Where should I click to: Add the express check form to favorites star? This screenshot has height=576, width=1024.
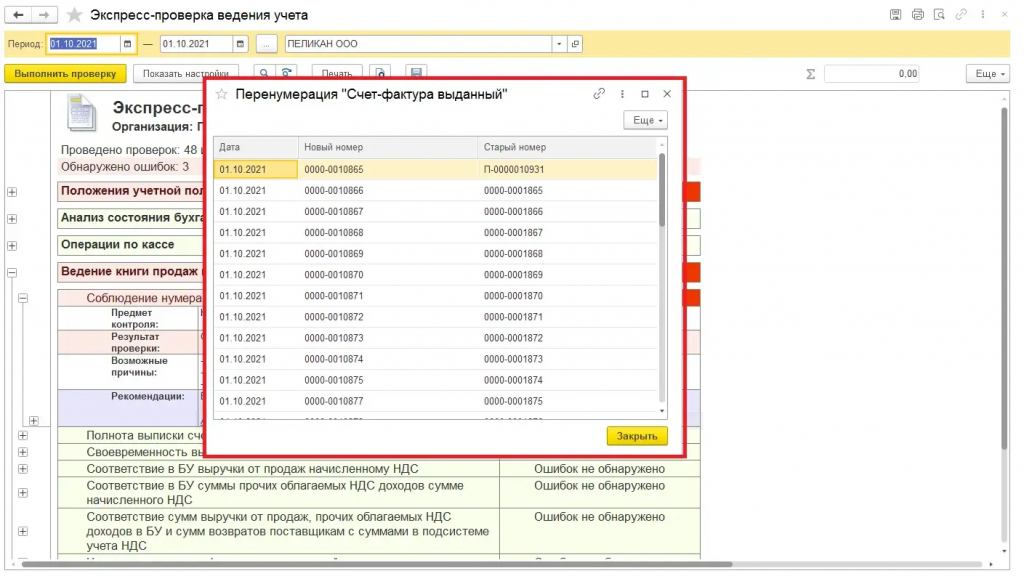tap(74, 14)
